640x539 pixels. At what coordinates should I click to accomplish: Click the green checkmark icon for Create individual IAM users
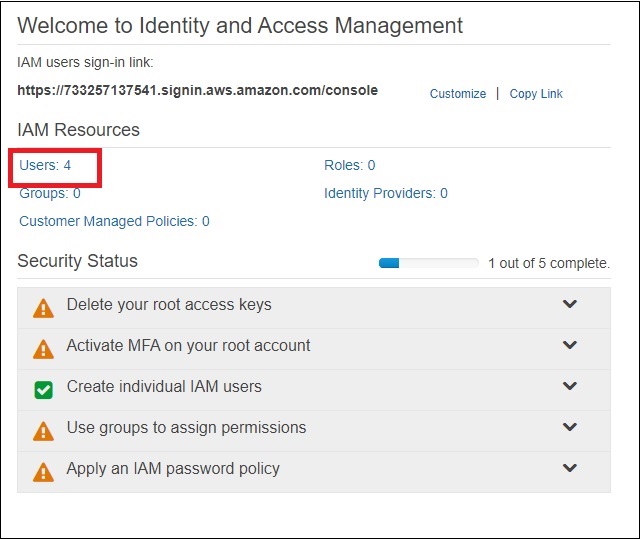pyautogui.click(x=44, y=389)
